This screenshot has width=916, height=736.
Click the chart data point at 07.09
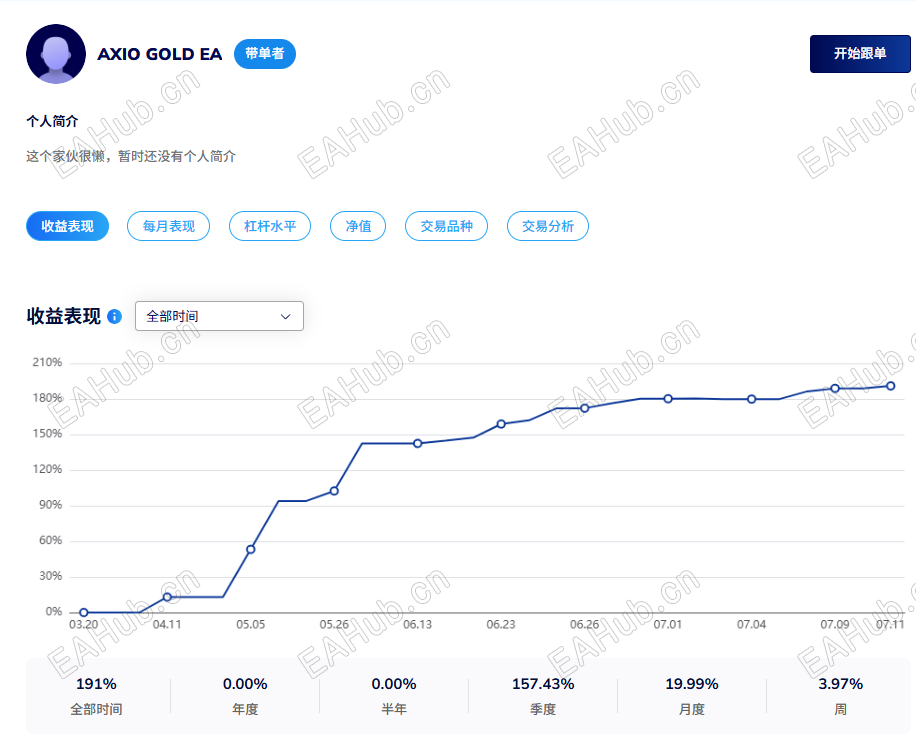(x=835, y=388)
